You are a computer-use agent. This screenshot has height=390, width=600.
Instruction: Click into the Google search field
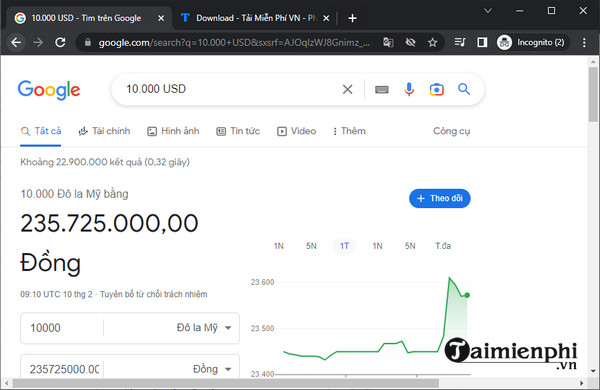(x=230, y=89)
